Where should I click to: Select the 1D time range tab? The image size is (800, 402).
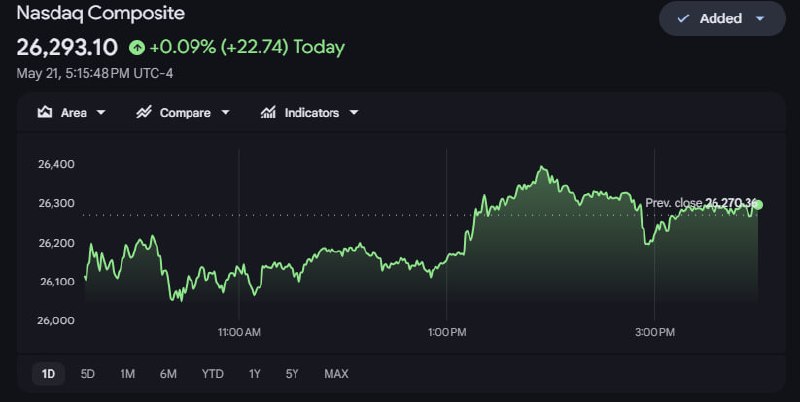click(48, 374)
